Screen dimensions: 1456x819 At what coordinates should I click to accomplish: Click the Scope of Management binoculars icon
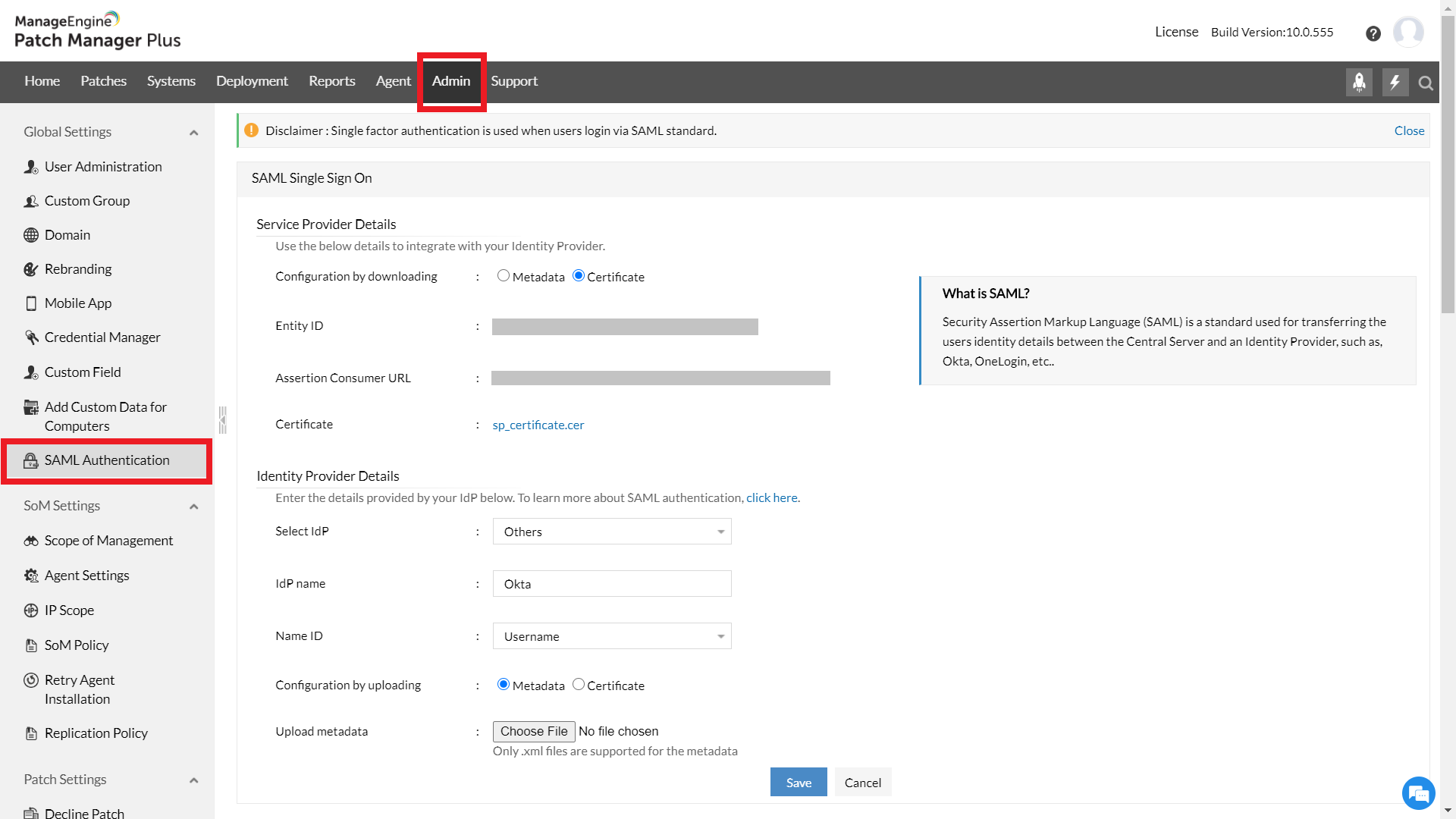(x=31, y=541)
